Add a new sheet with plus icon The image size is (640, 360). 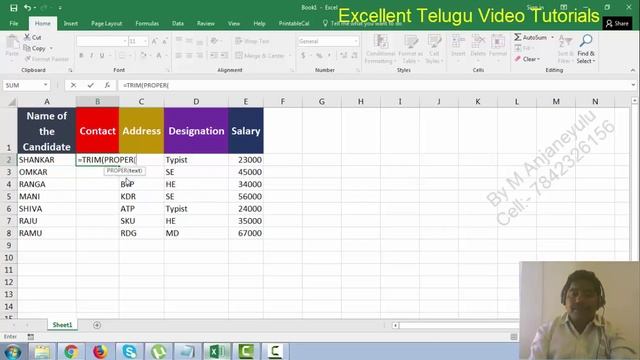tap(97, 325)
